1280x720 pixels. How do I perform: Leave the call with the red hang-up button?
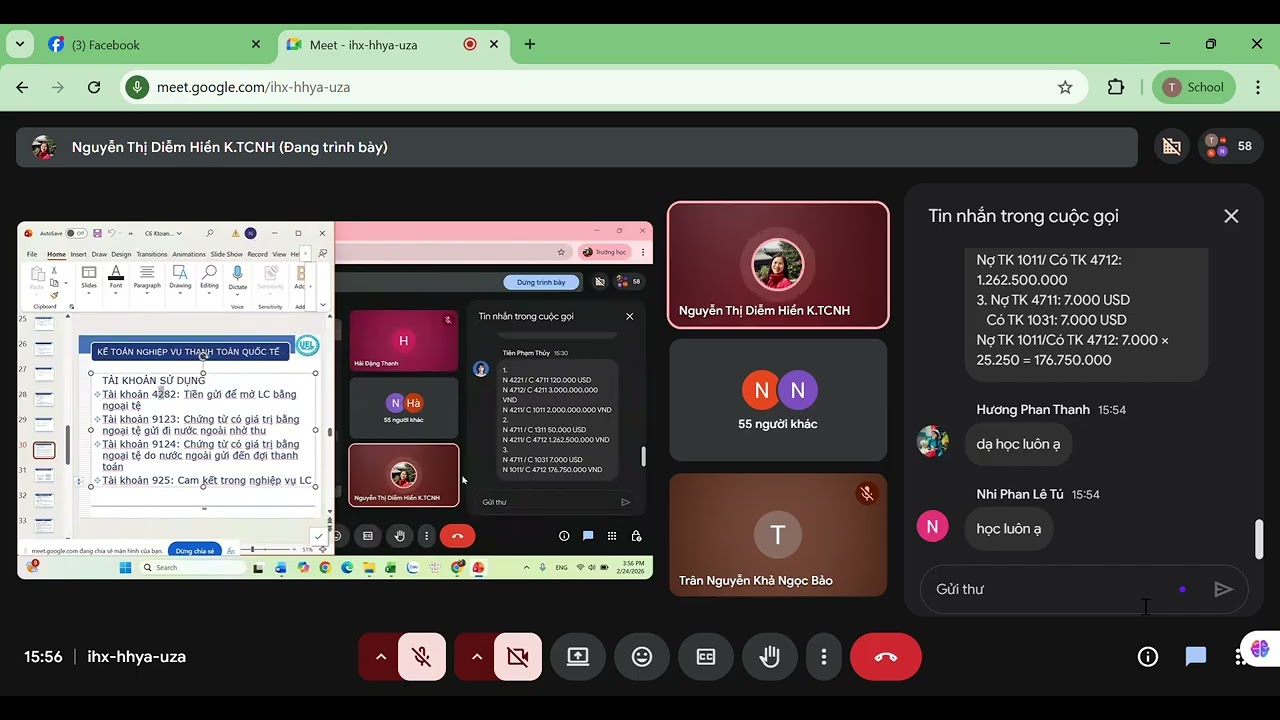pos(886,657)
